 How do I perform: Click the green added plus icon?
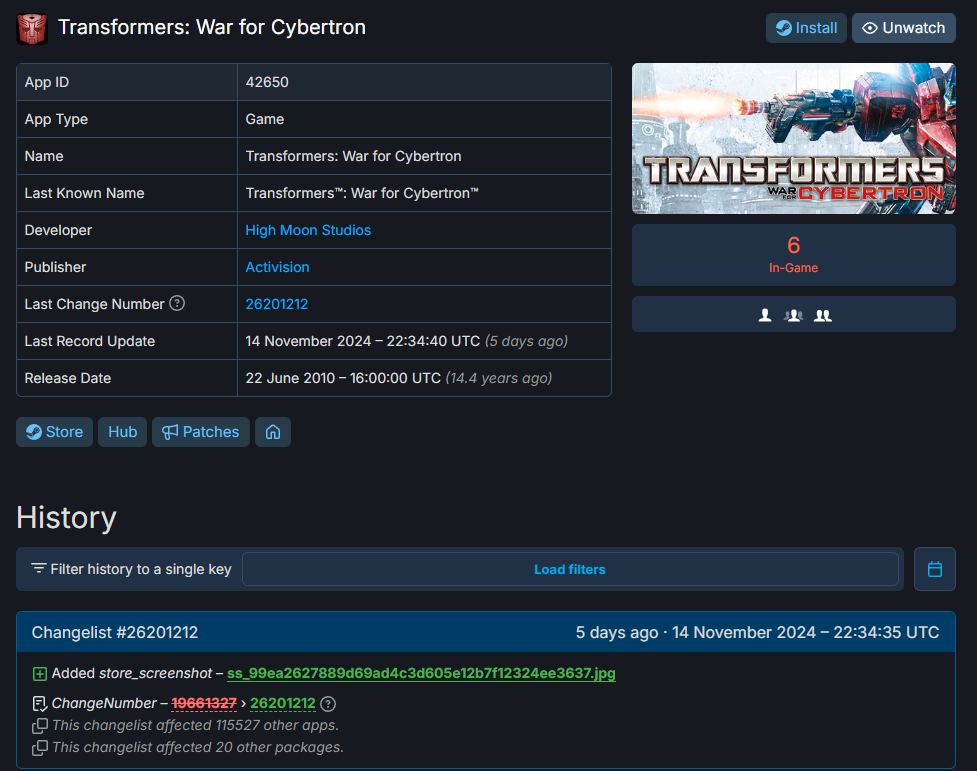click(40, 674)
